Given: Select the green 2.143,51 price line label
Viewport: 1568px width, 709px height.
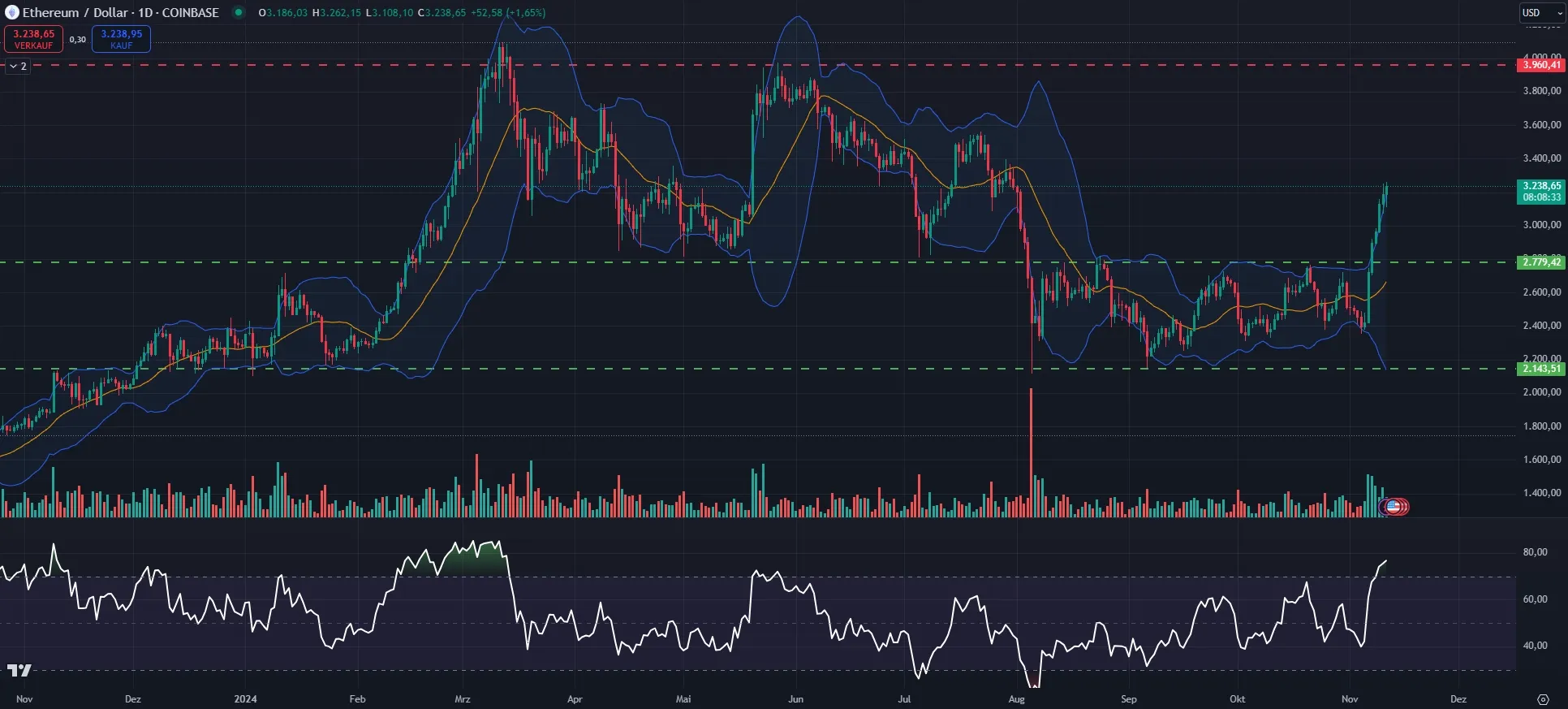Looking at the screenshot, I should tap(1540, 368).
